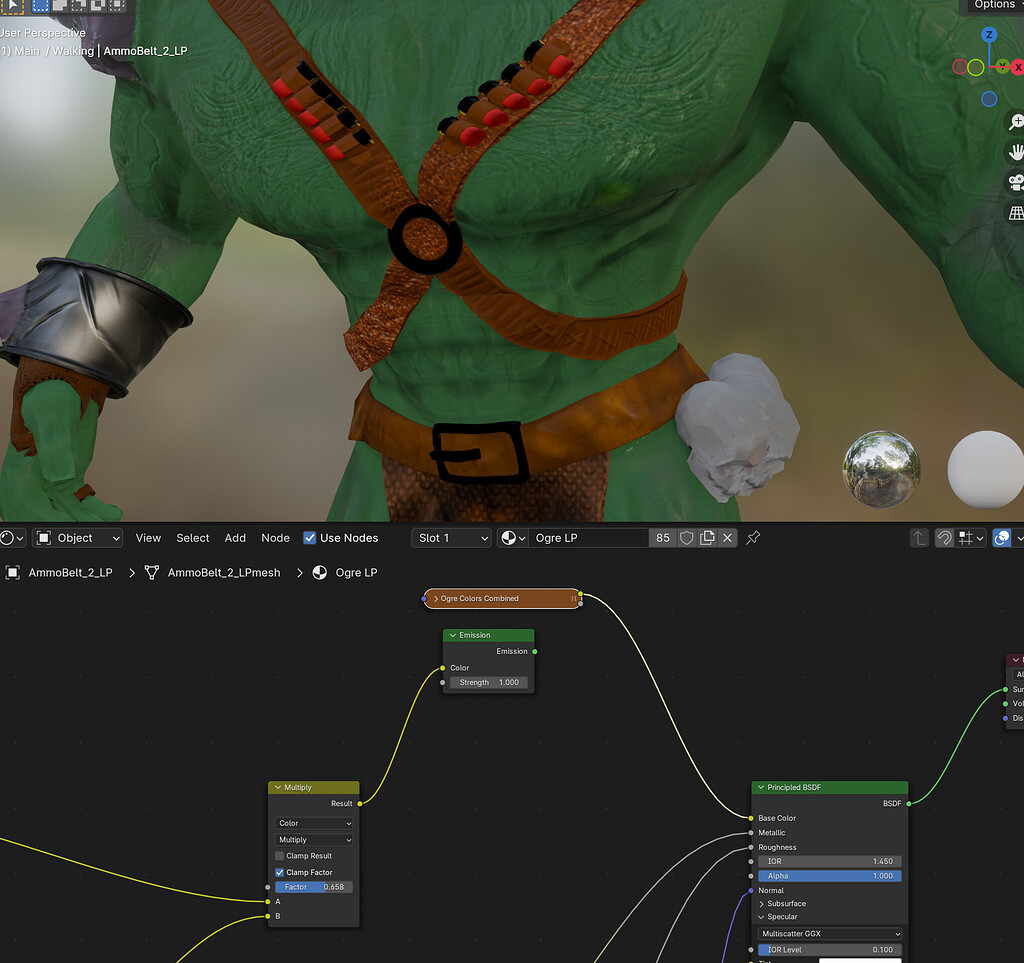Click the duplicate material icon beside the shield
The width and height of the screenshot is (1024, 963).
705,537
